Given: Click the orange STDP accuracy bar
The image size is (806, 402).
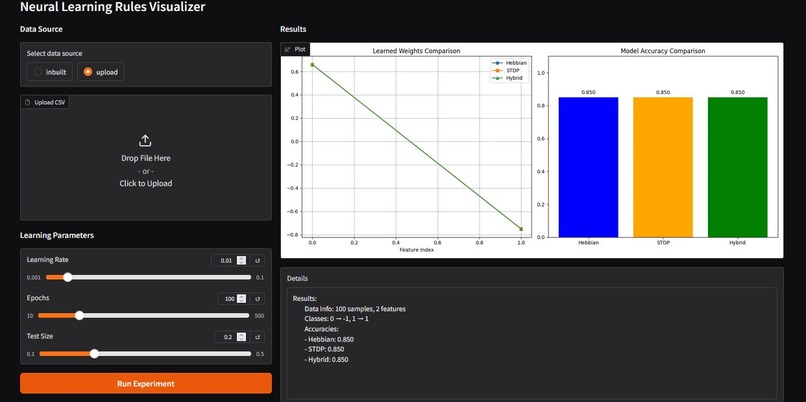Looking at the screenshot, I should (663, 167).
